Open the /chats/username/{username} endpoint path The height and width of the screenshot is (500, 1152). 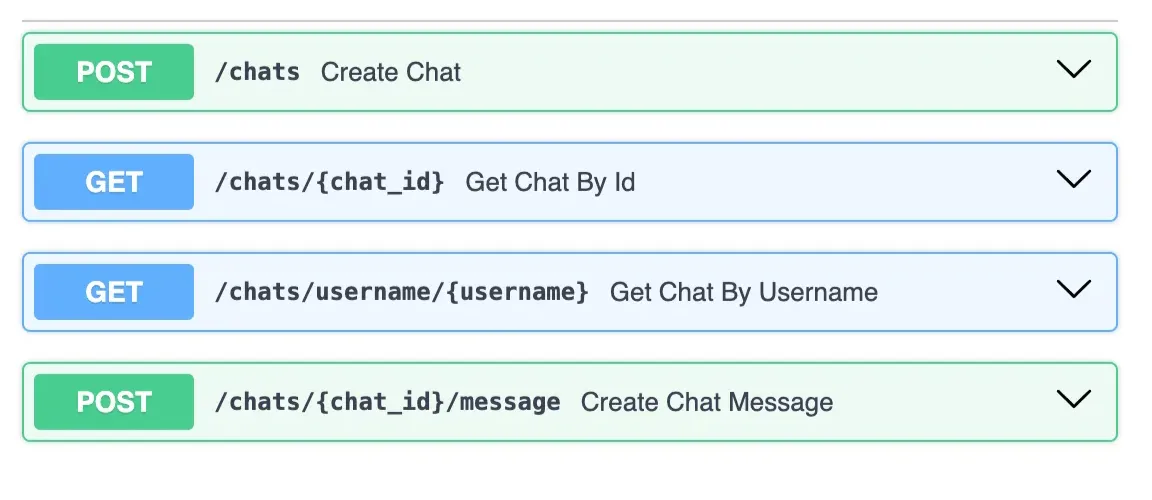[x=401, y=292]
